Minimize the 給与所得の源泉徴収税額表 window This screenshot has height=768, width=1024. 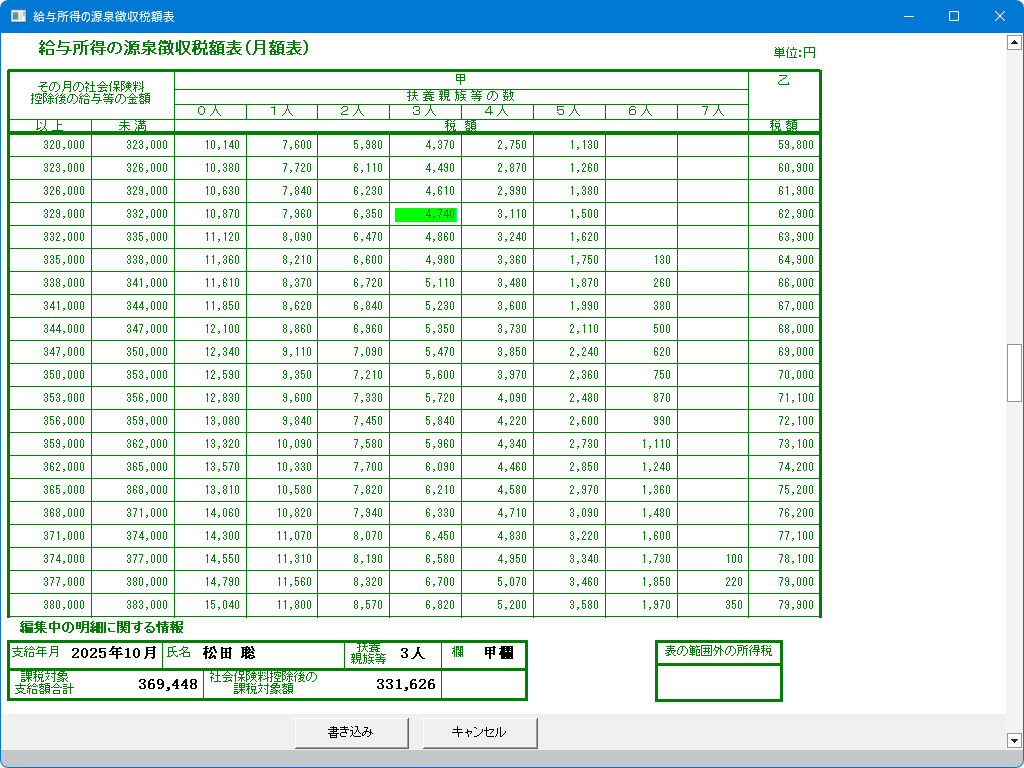[x=908, y=16]
